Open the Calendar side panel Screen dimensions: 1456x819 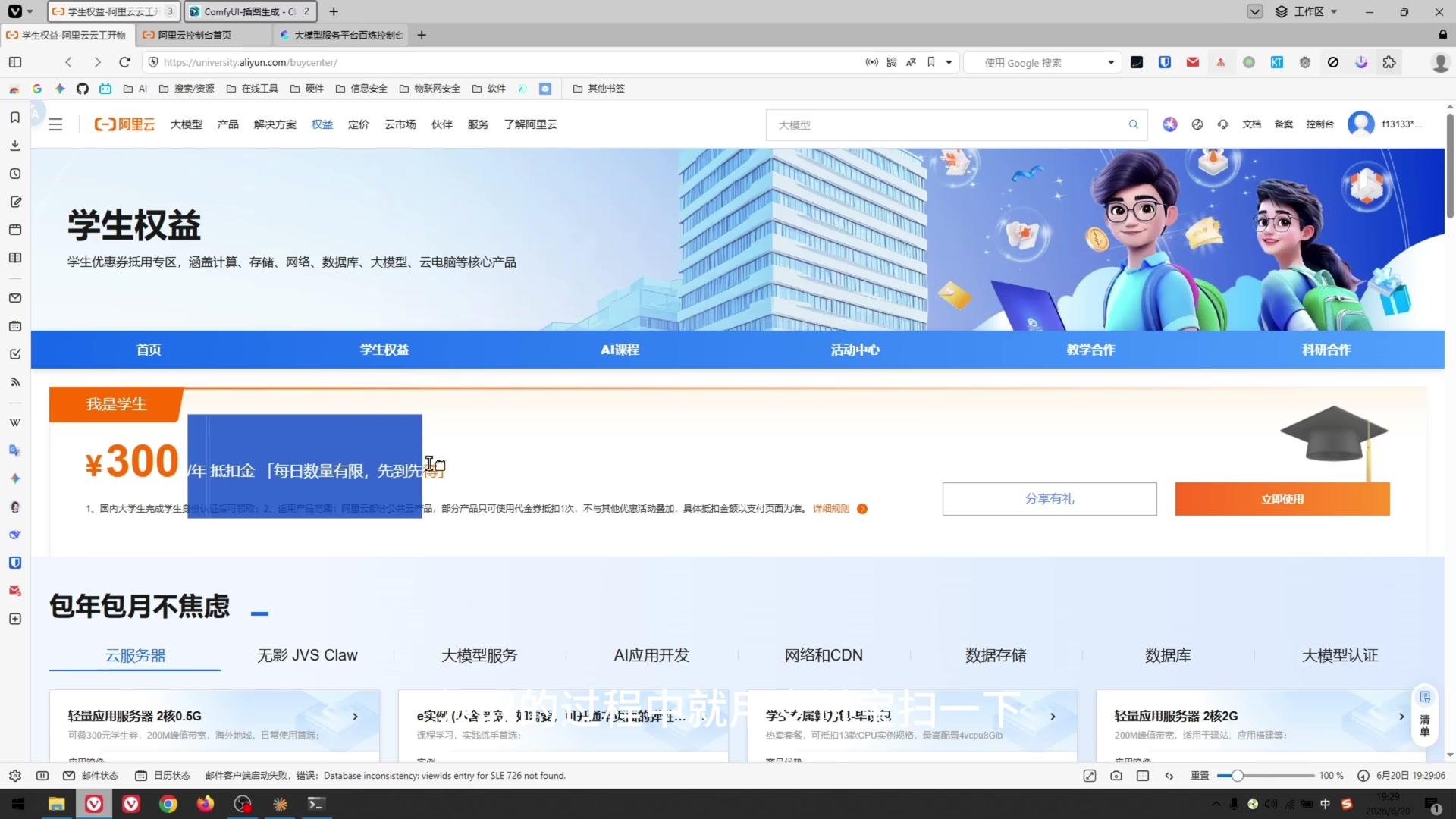point(14,326)
